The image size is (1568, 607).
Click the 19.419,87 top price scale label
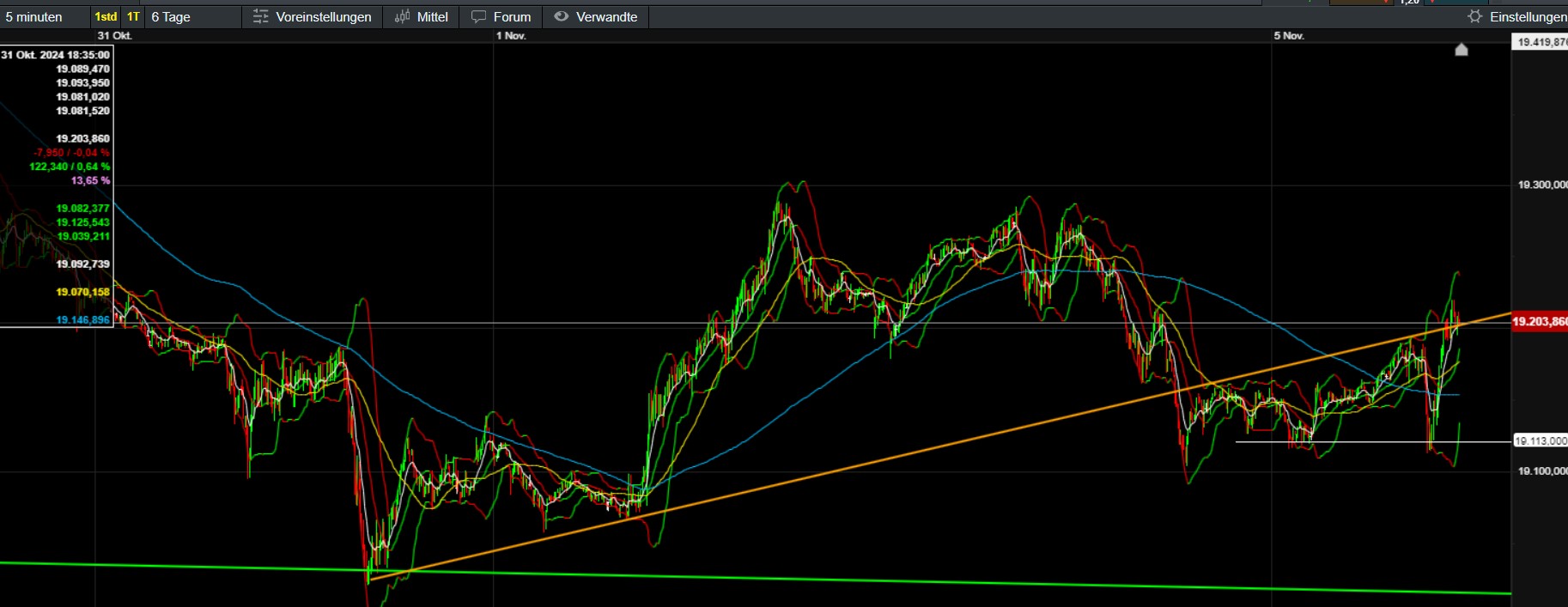1540,42
